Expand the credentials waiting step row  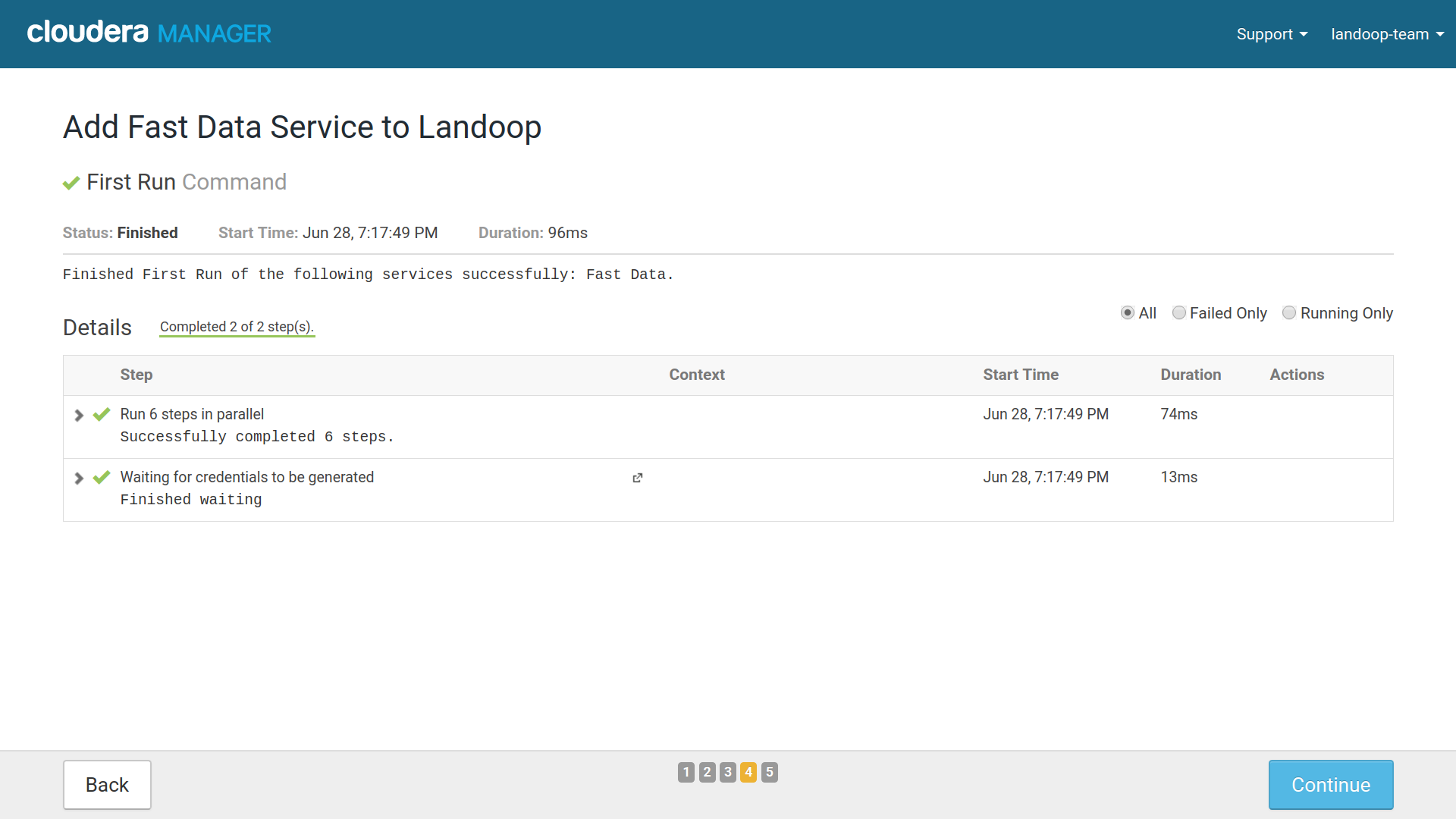81,478
